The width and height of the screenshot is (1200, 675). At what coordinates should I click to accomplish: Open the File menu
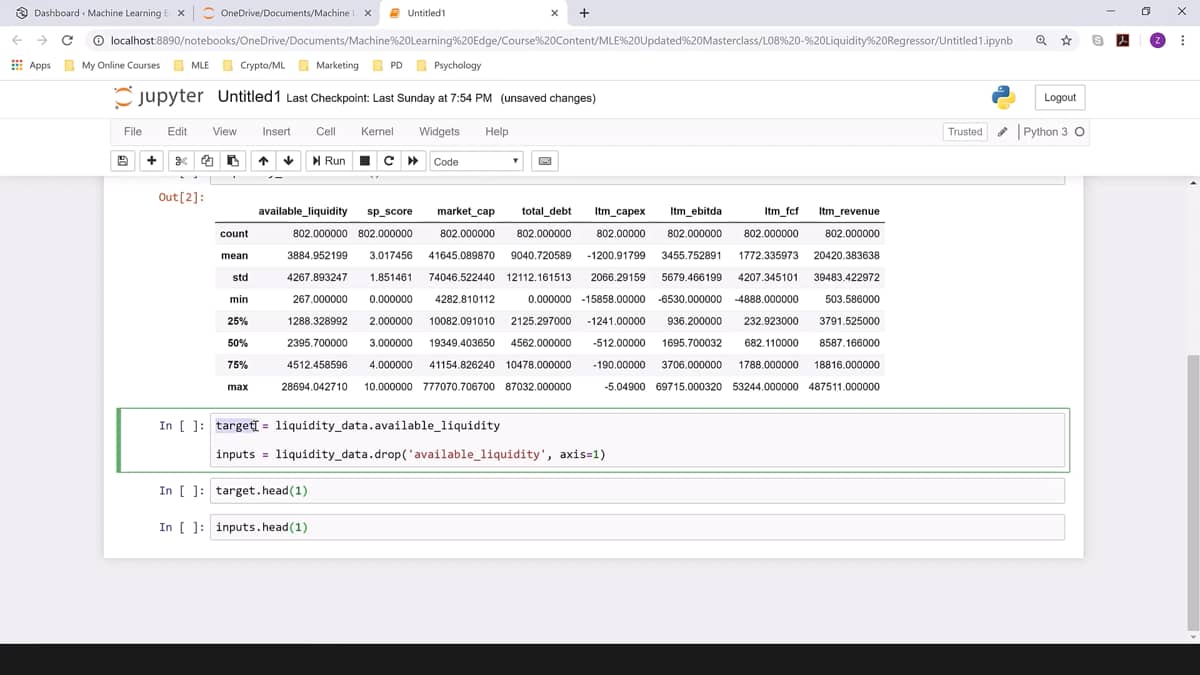pyautogui.click(x=132, y=131)
